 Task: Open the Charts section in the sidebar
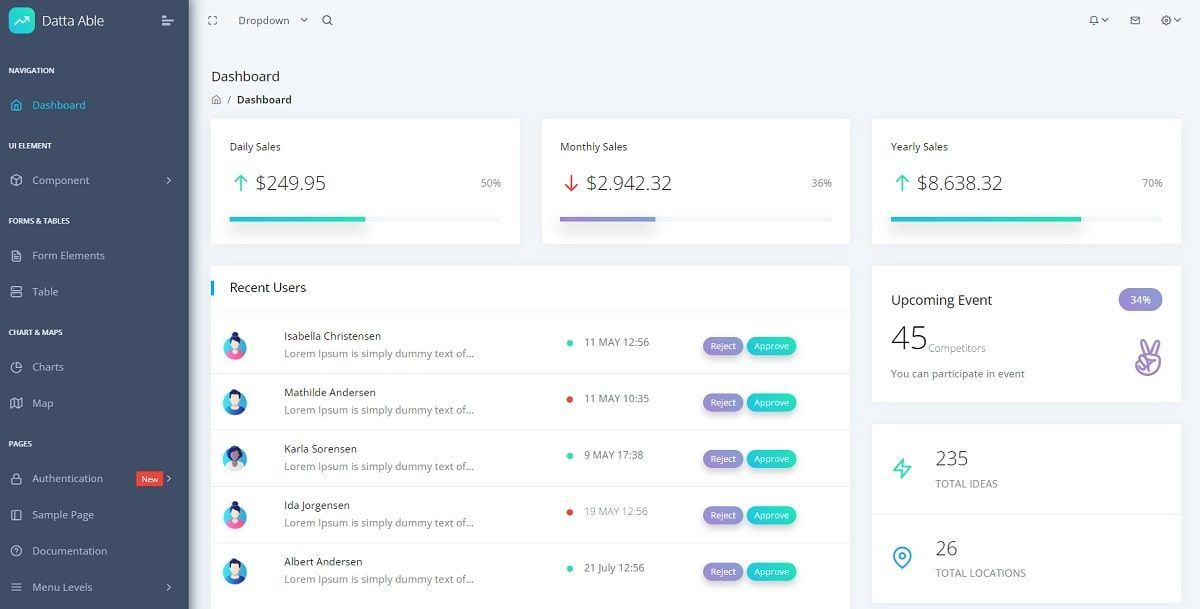(x=47, y=367)
